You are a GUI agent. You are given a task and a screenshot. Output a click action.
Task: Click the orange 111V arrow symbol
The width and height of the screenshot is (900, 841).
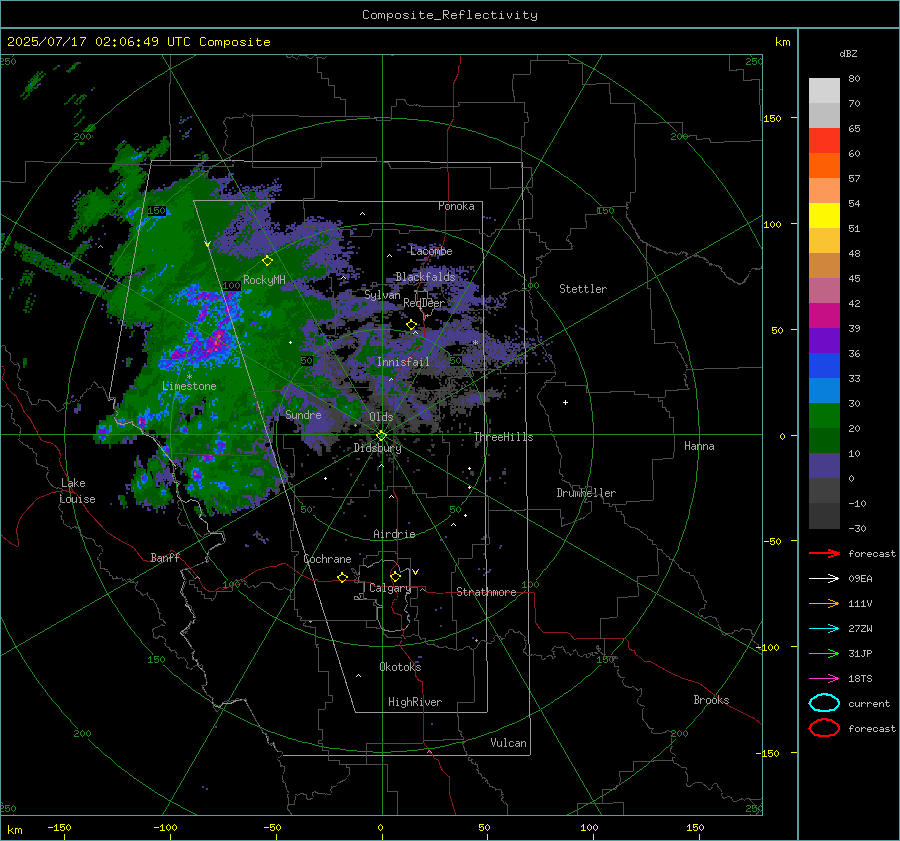(x=824, y=603)
